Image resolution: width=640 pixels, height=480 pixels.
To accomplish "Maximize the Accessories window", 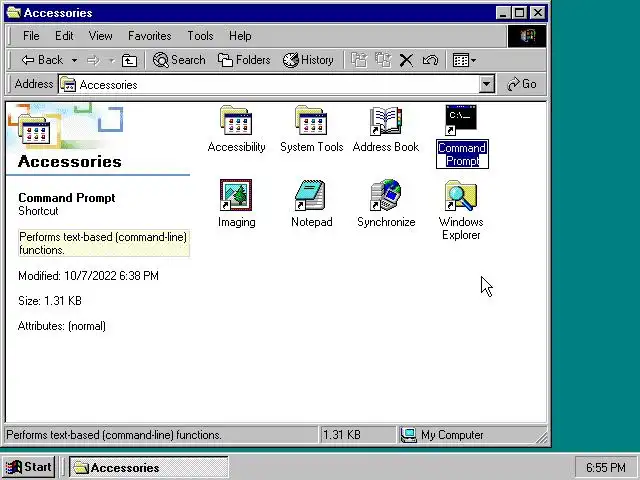I will (x=520, y=13).
